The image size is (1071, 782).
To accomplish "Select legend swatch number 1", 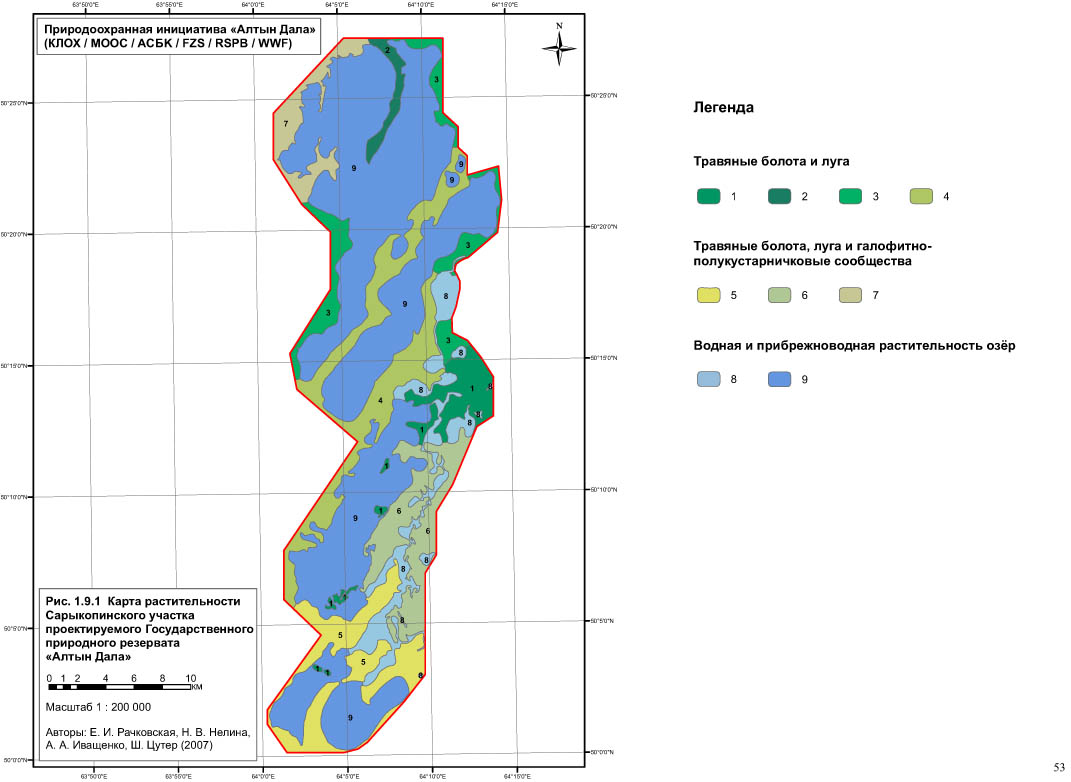I will pyautogui.click(x=708, y=197).
